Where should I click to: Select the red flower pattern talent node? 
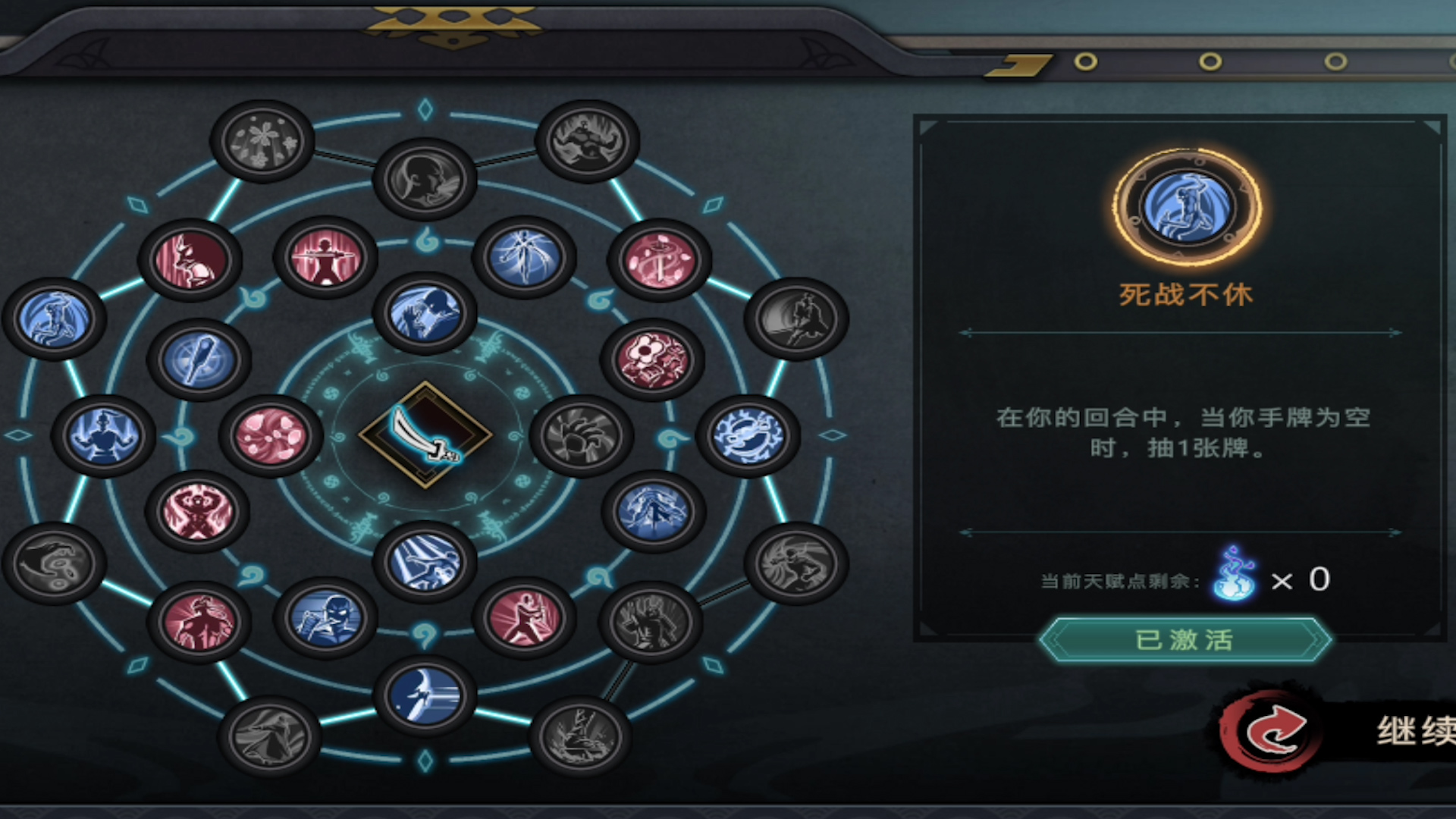coord(652,359)
